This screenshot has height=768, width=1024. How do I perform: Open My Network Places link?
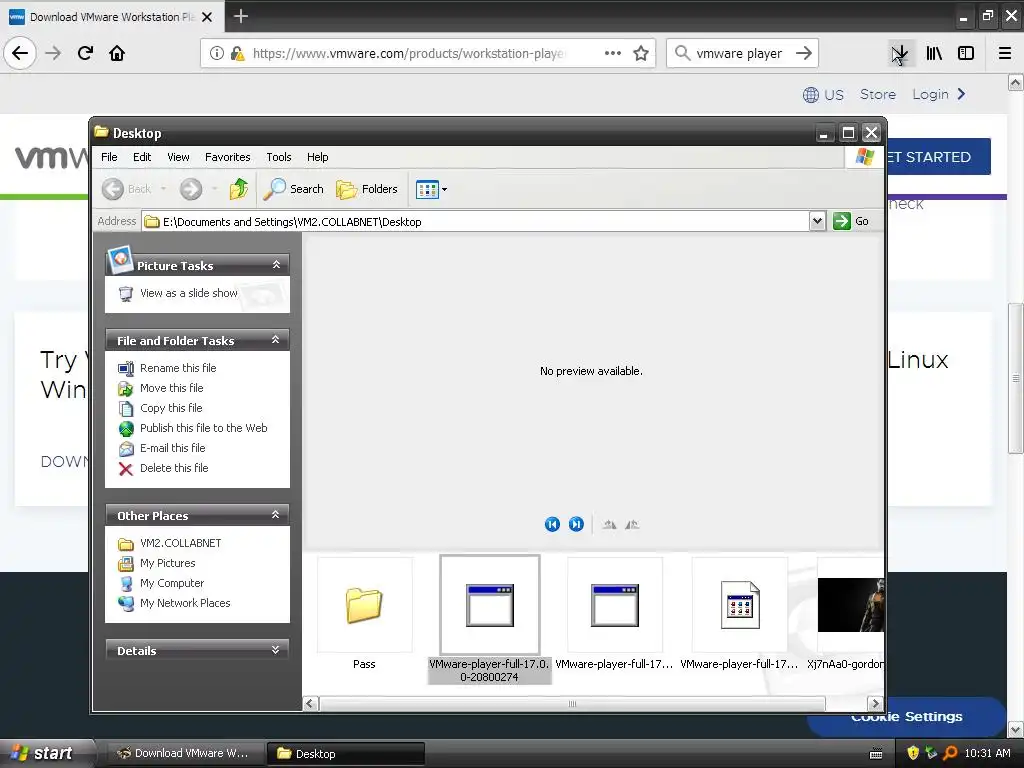click(x=185, y=603)
